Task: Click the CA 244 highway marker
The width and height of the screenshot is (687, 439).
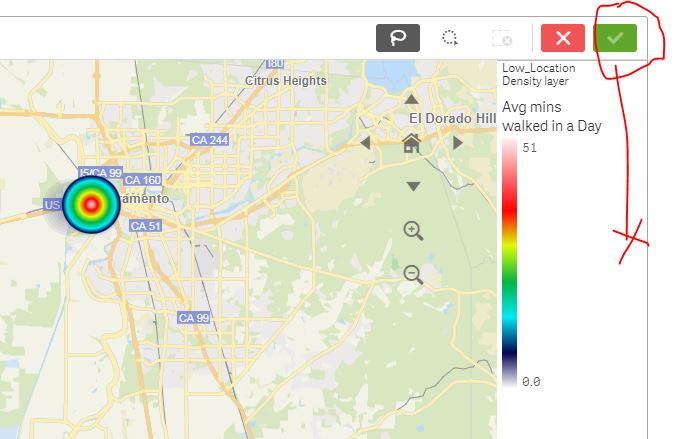Action: [209, 140]
